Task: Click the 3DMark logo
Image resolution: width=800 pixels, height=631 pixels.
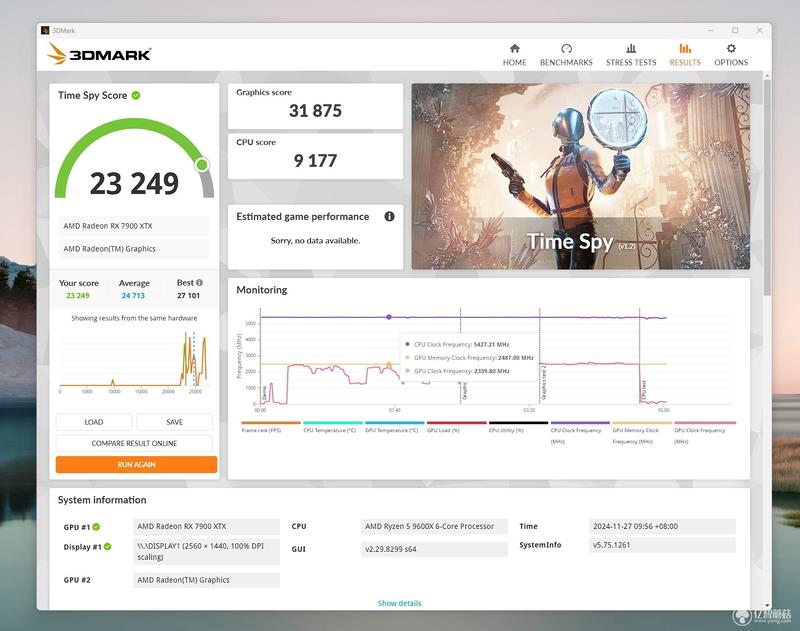Action: point(99,54)
